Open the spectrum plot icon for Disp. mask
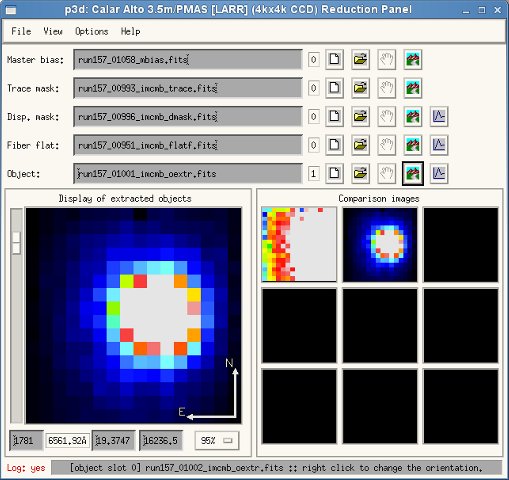The width and height of the screenshot is (509, 480). (439, 117)
